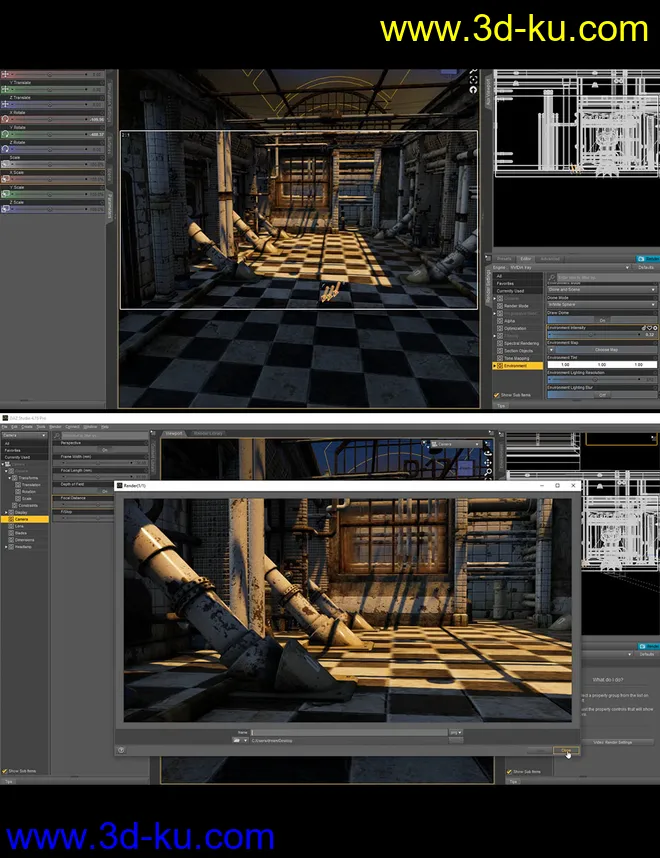The image size is (660, 858).
Task: Toggle the Draw Dome On switch
Action: click(602, 320)
